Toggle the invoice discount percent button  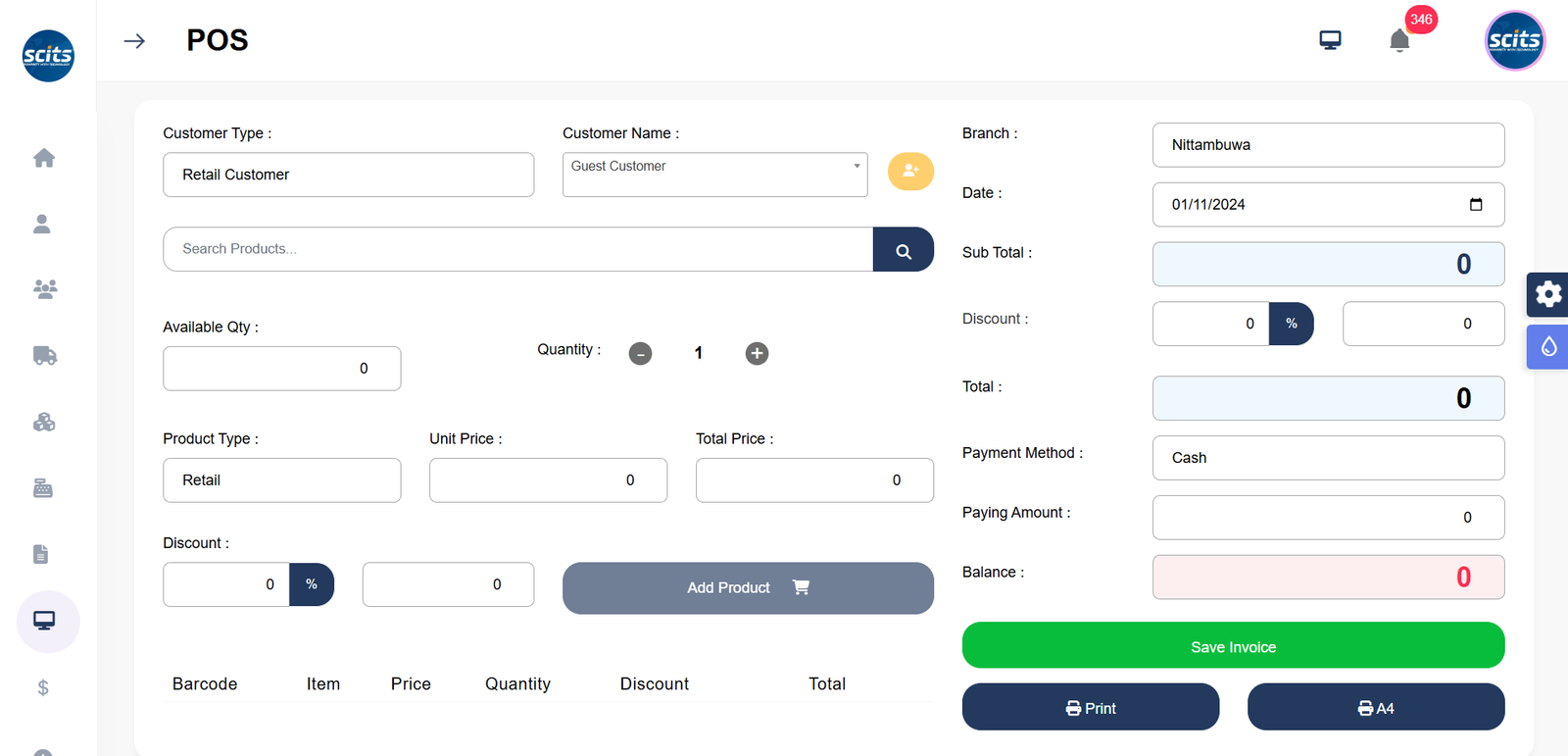1292,324
